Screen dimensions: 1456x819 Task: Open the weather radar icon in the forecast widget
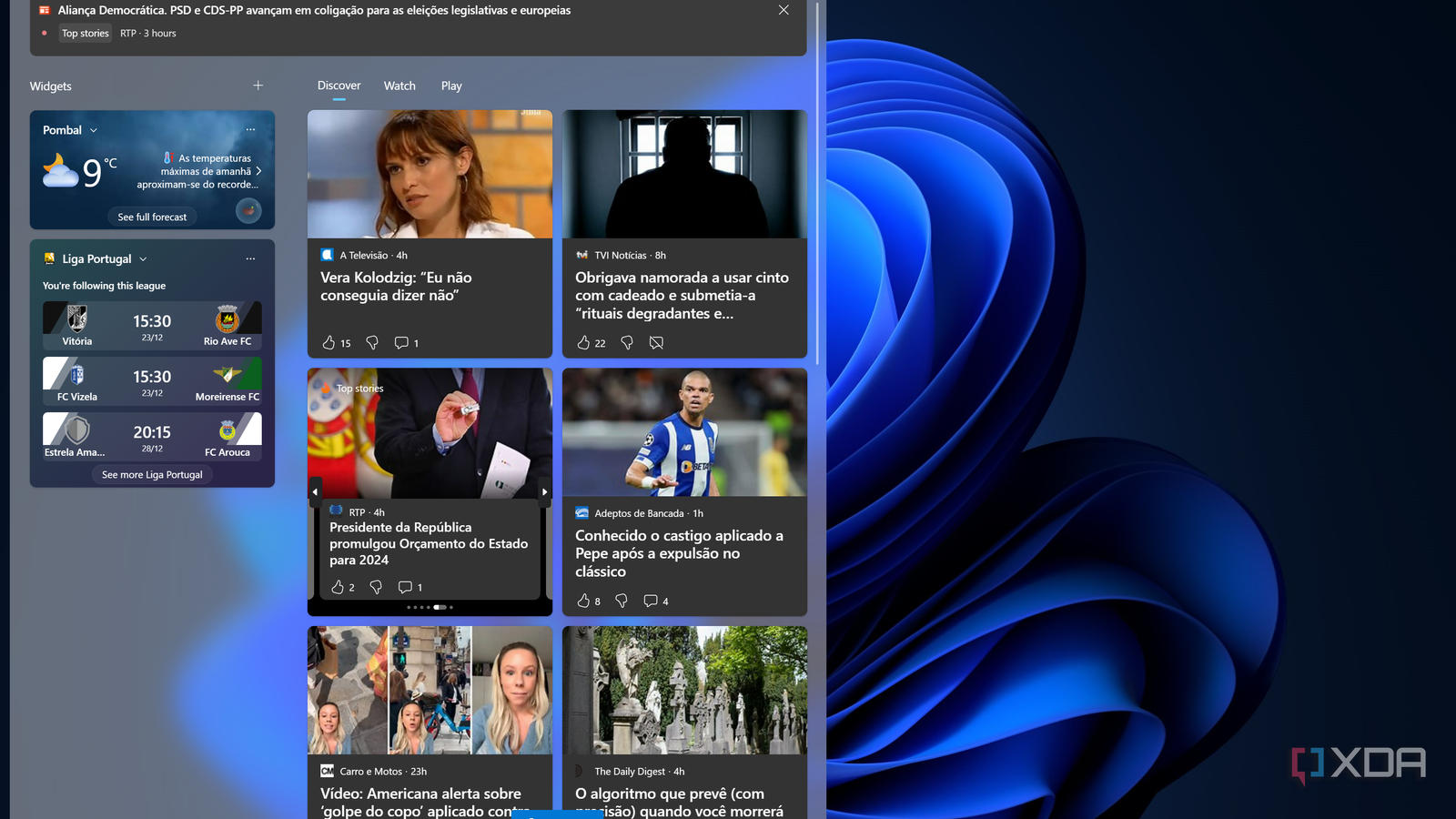[x=248, y=210]
